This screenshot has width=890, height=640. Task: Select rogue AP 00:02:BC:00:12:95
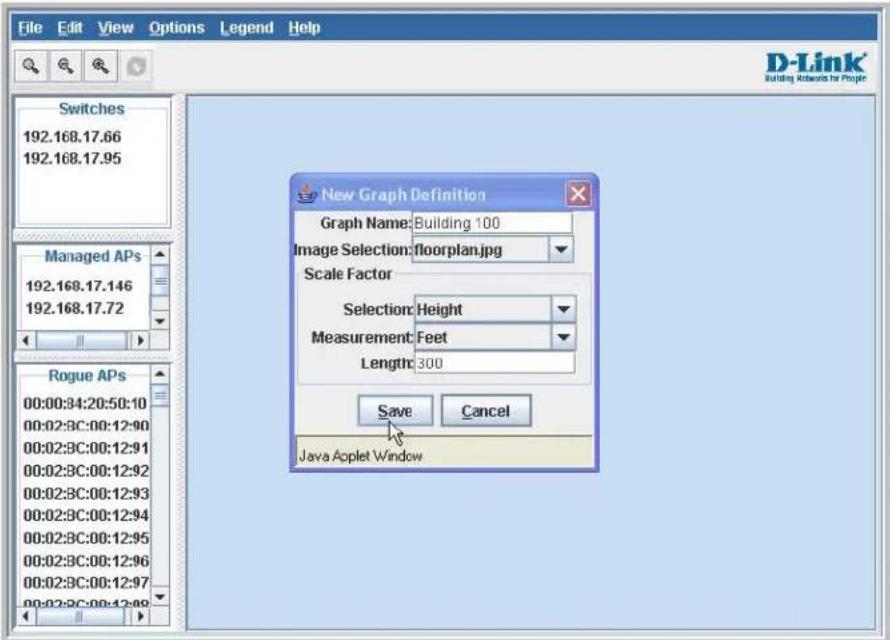click(85, 537)
